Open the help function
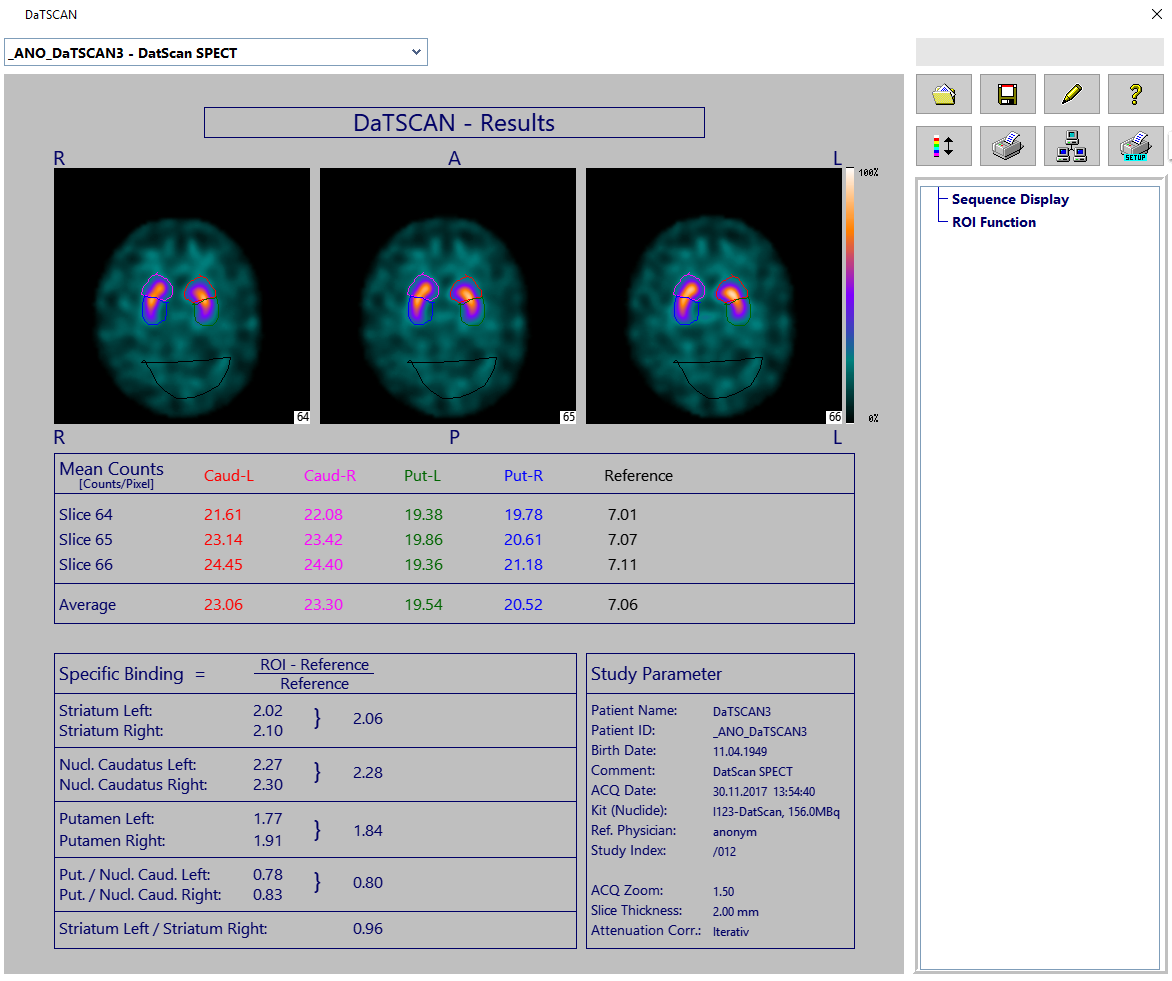The width and height of the screenshot is (1172, 981). [x=1135, y=93]
